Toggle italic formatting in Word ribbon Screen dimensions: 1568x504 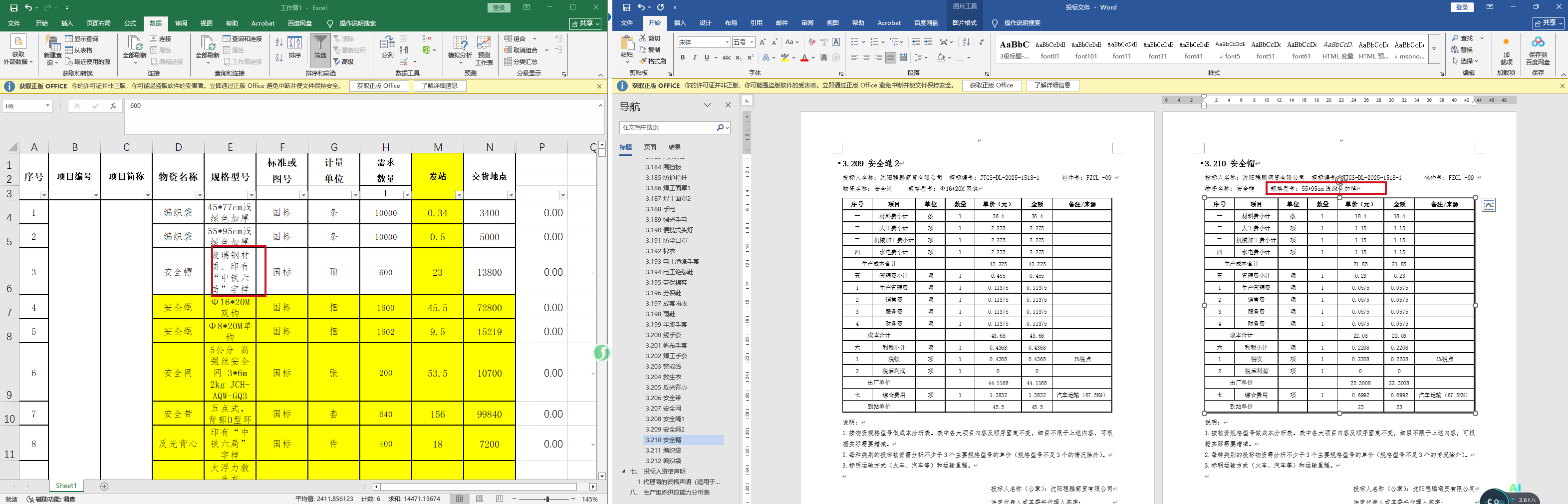[x=695, y=58]
